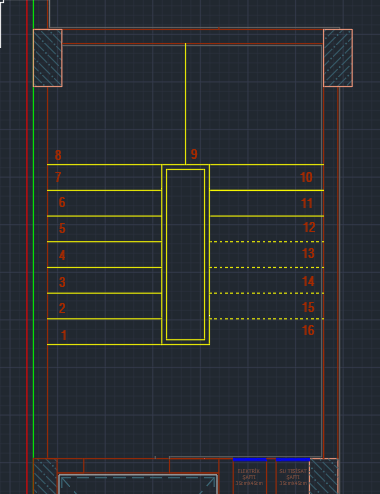The width and height of the screenshot is (380, 494).
Task: Pick the step number 16 text
Action: 308,330
